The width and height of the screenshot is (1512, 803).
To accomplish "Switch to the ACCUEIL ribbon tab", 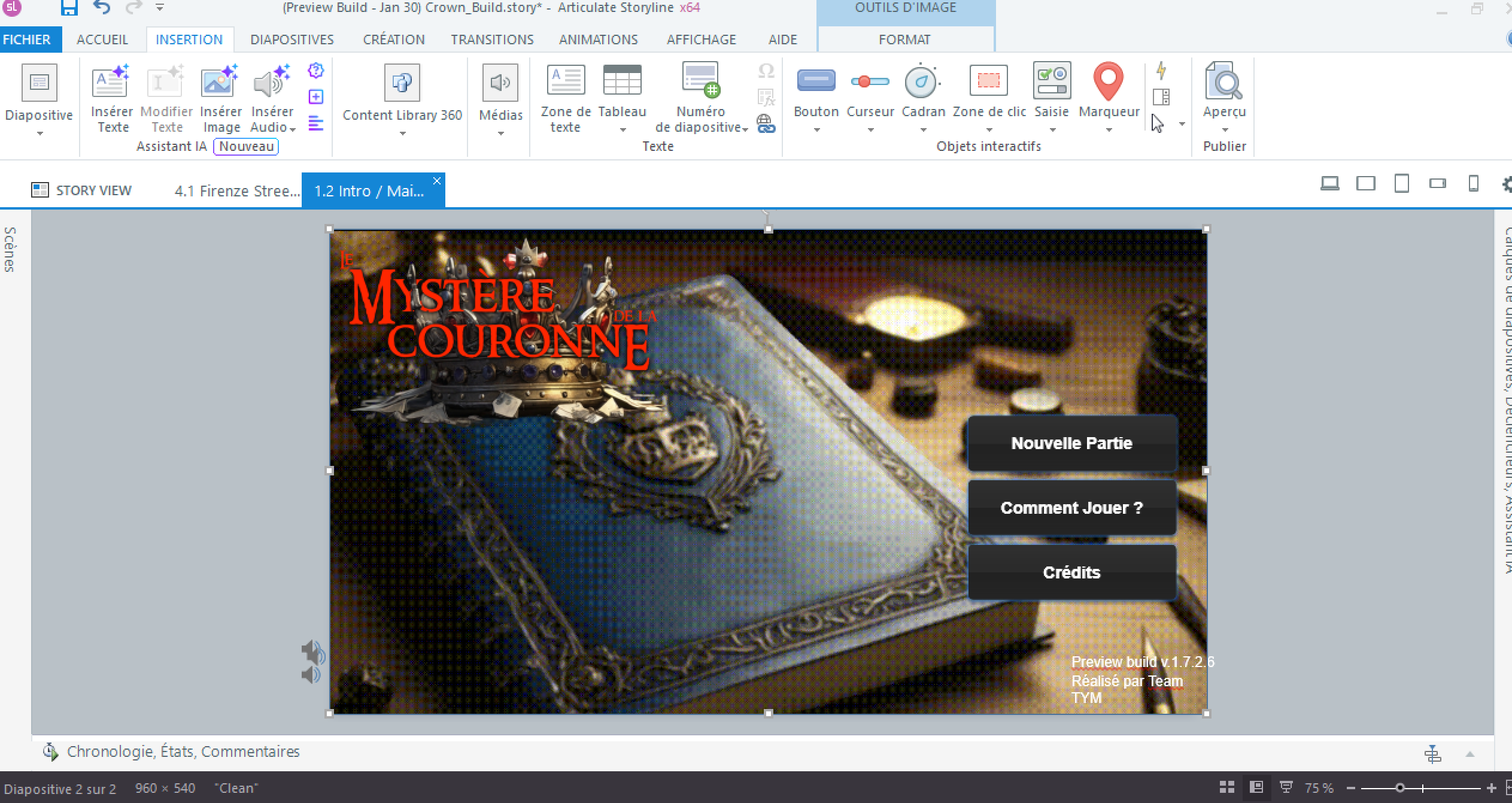I will click(102, 40).
